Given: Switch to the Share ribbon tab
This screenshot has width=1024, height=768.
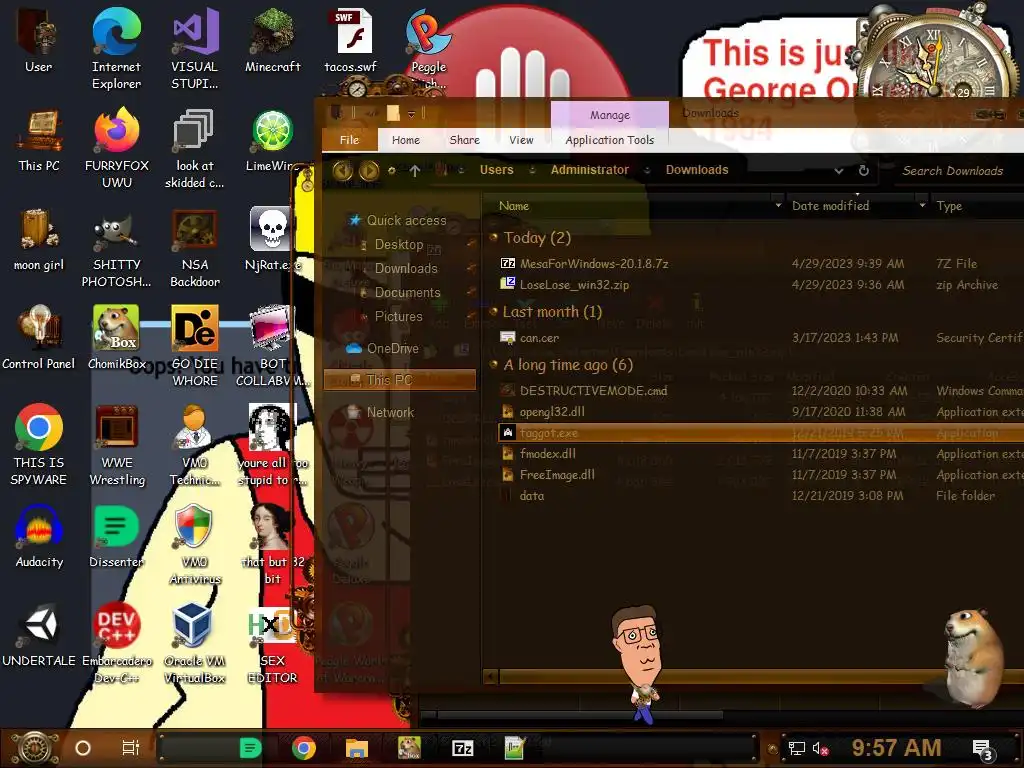Looking at the screenshot, I should point(464,140).
